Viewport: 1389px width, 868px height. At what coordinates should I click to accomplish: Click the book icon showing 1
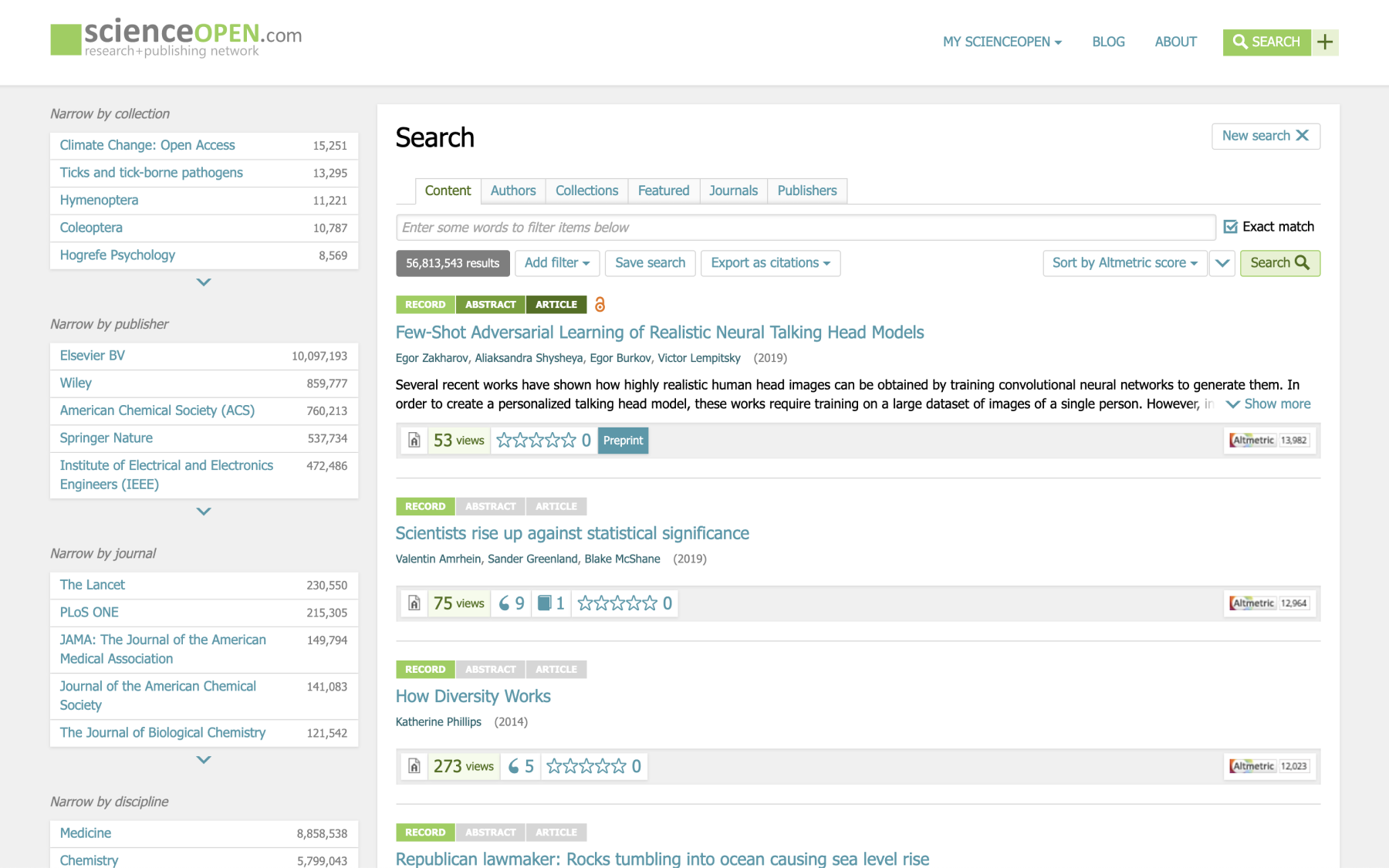pos(551,603)
